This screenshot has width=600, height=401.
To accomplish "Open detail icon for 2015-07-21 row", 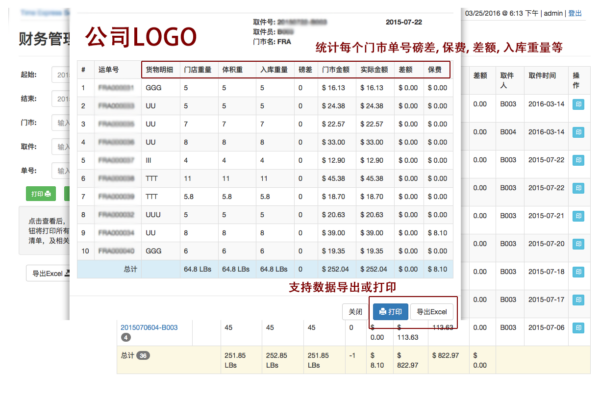I will tap(578, 216).
